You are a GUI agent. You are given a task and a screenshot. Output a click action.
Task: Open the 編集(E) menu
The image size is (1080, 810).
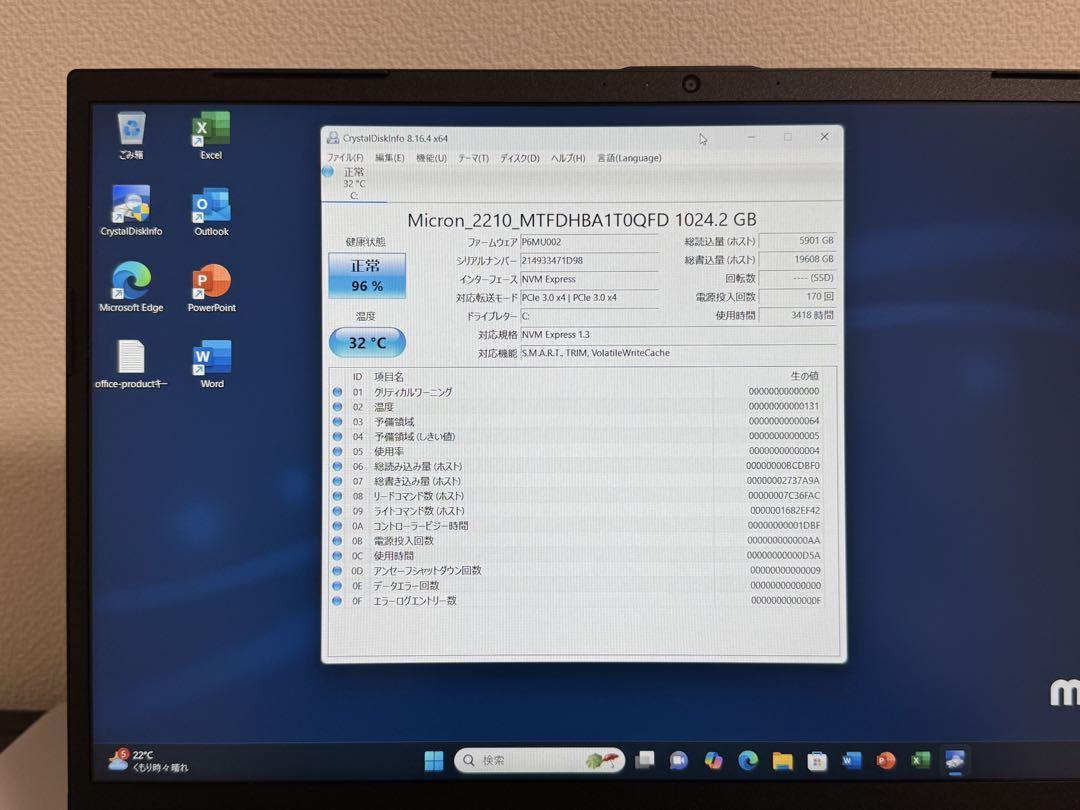pyautogui.click(x=390, y=158)
